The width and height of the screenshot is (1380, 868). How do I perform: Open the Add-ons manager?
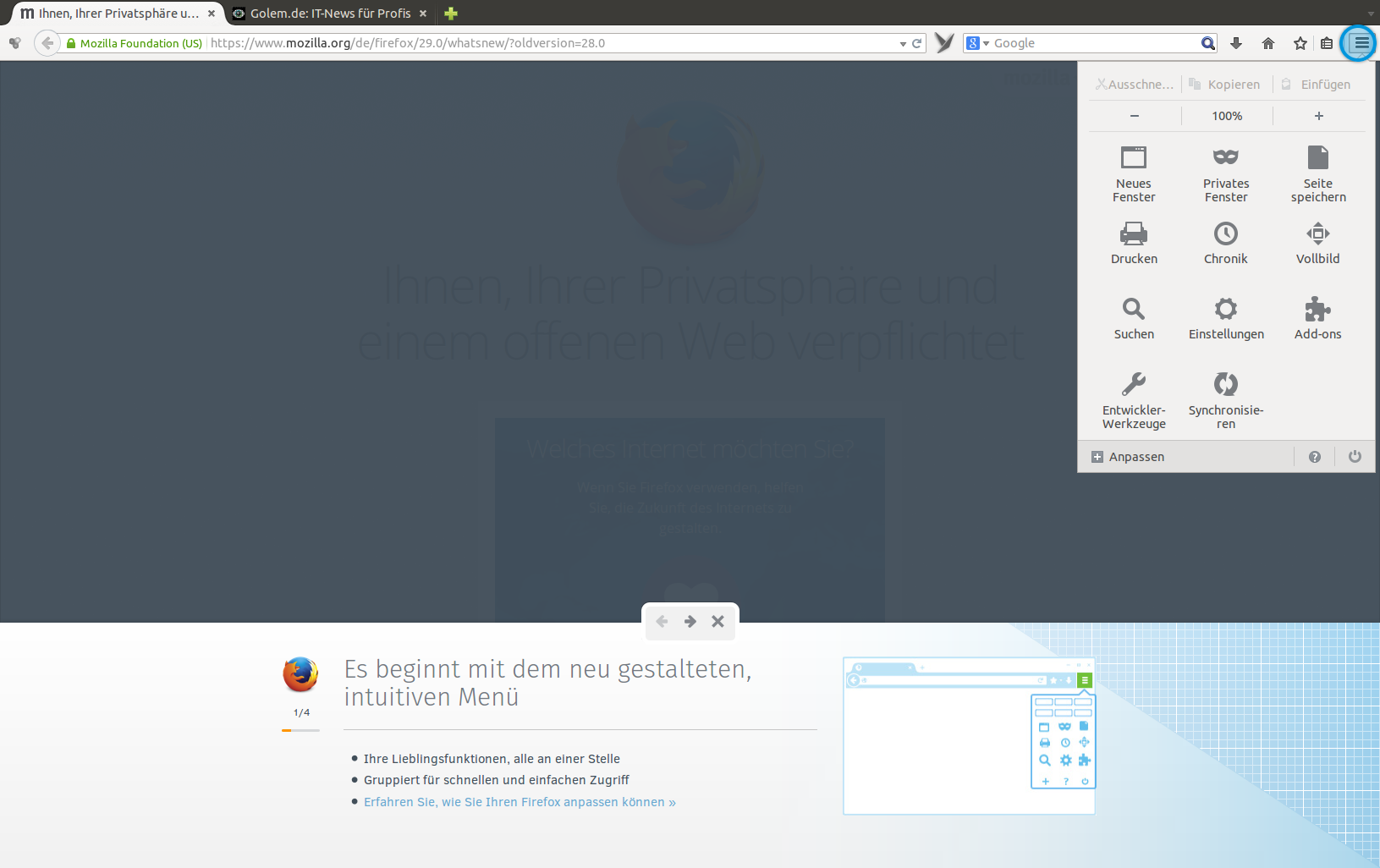pos(1317,318)
